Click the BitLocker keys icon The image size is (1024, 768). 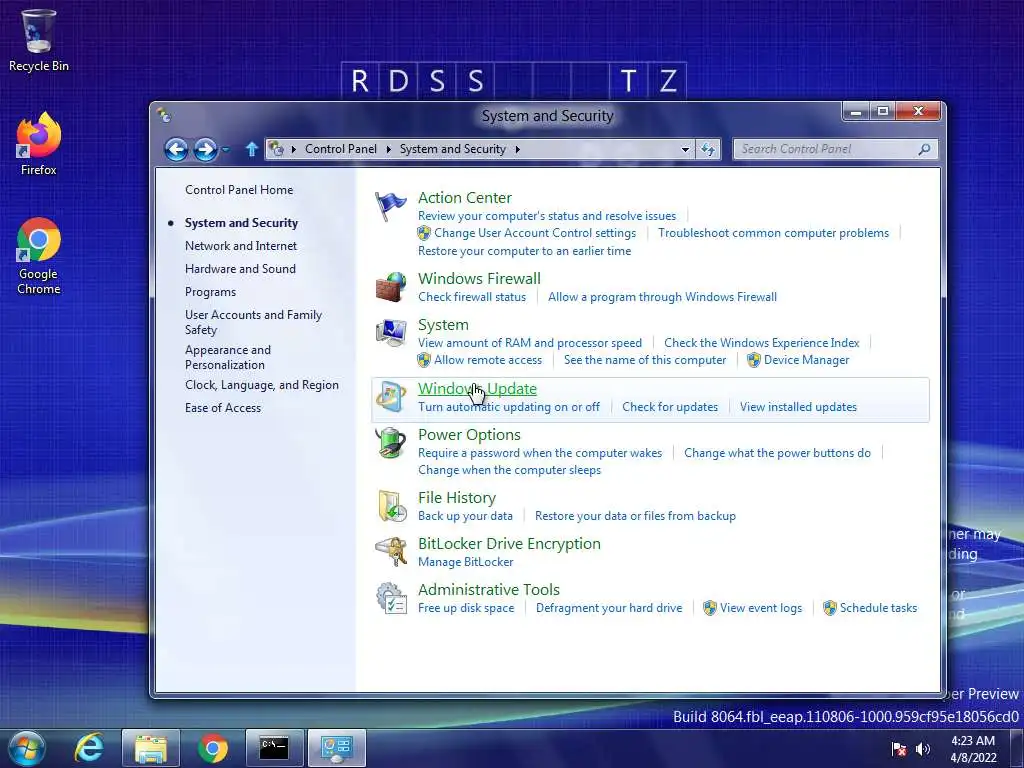pyautogui.click(x=391, y=552)
